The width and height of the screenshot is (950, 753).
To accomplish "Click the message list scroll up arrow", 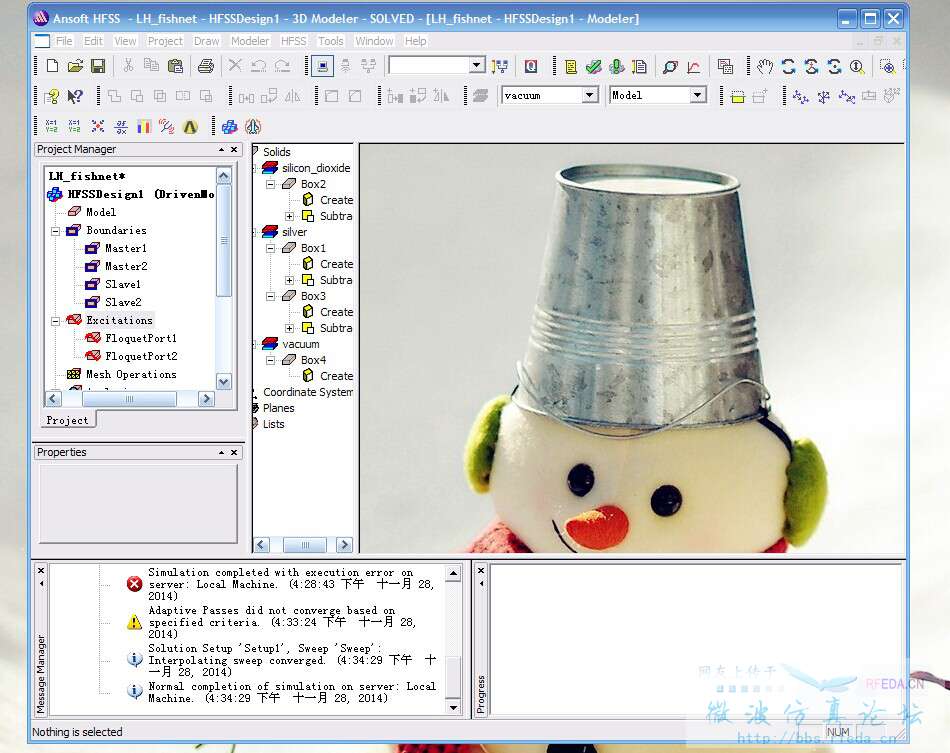I will pos(453,573).
